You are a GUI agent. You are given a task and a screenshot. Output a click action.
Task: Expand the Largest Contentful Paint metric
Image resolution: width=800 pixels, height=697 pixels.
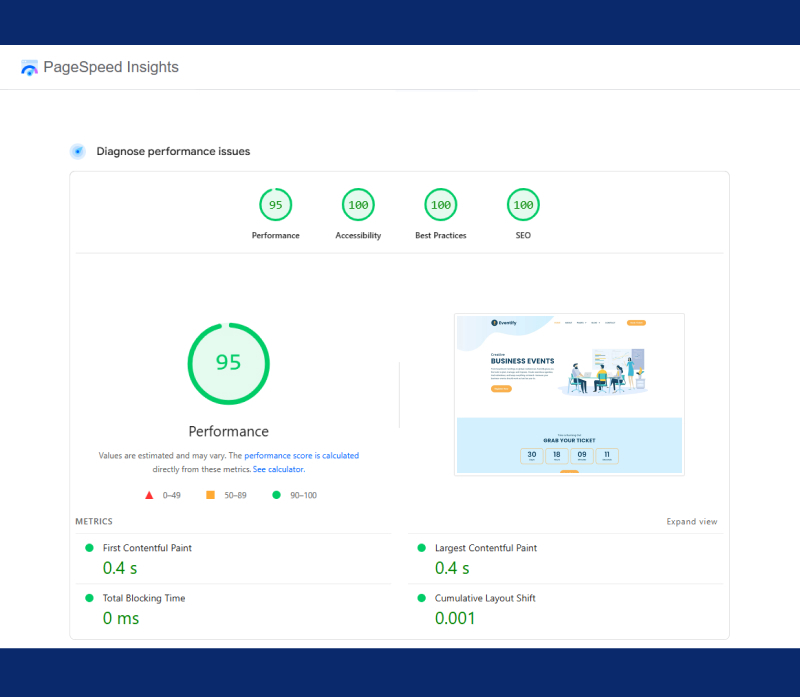pos(485,548)
